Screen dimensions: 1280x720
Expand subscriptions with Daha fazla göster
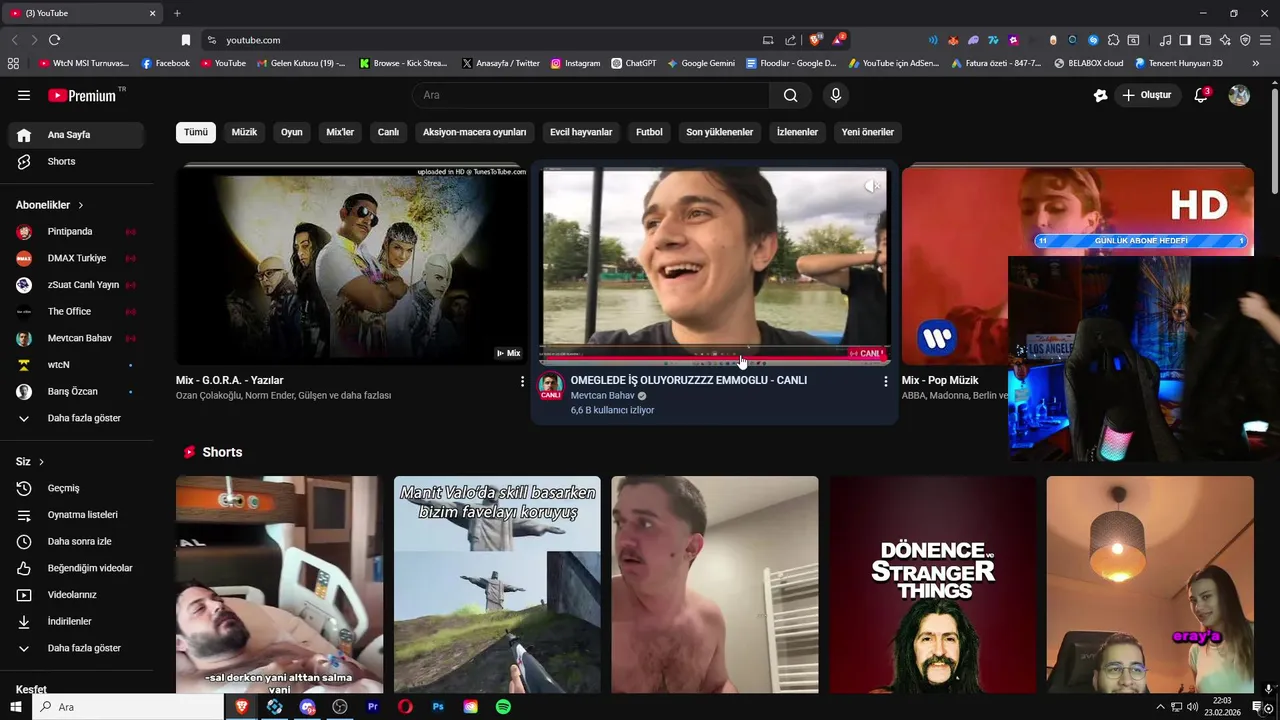pyautogui.click(x=76, y=418)
